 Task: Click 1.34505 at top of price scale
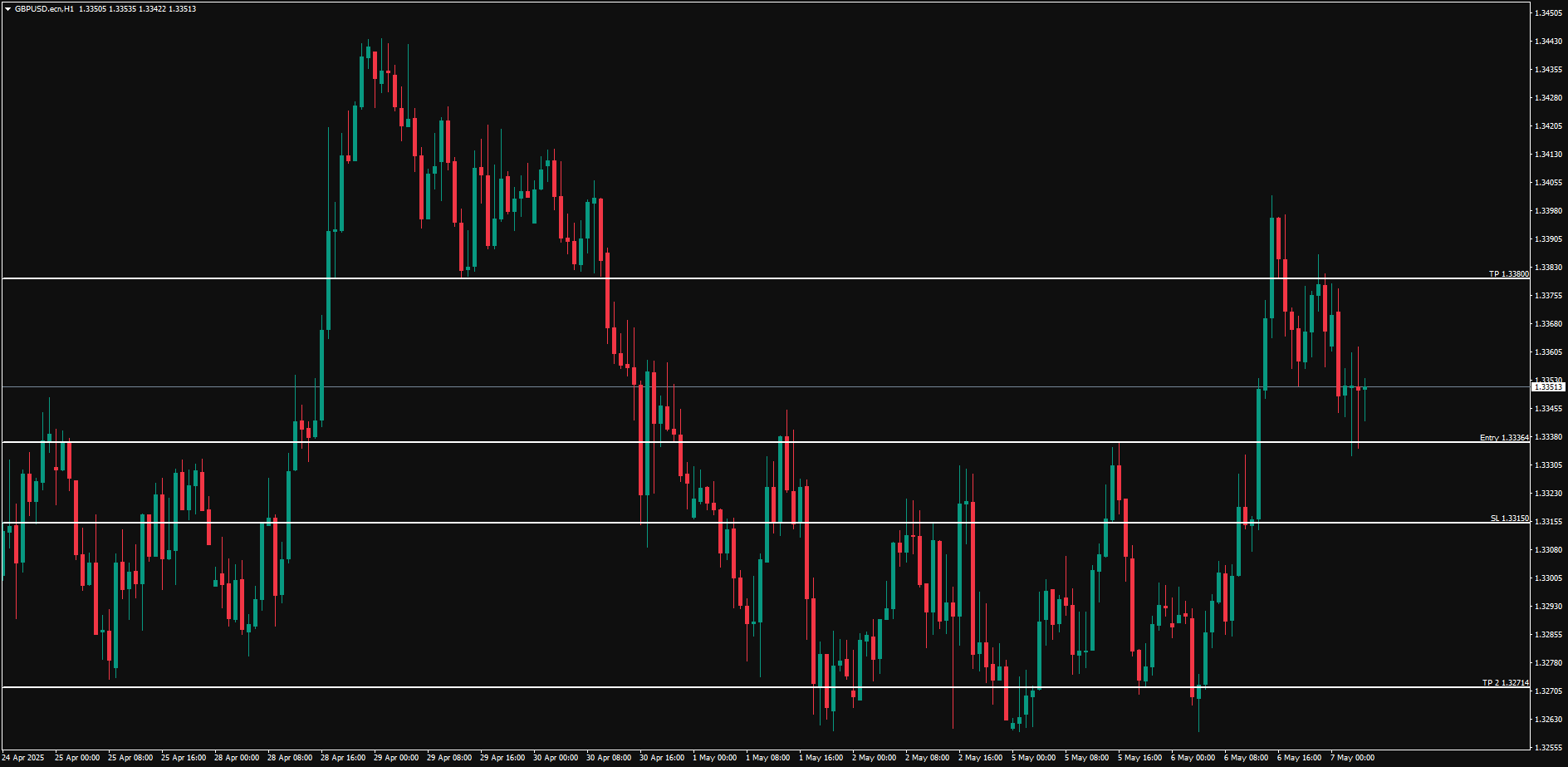click(1548, 13)
